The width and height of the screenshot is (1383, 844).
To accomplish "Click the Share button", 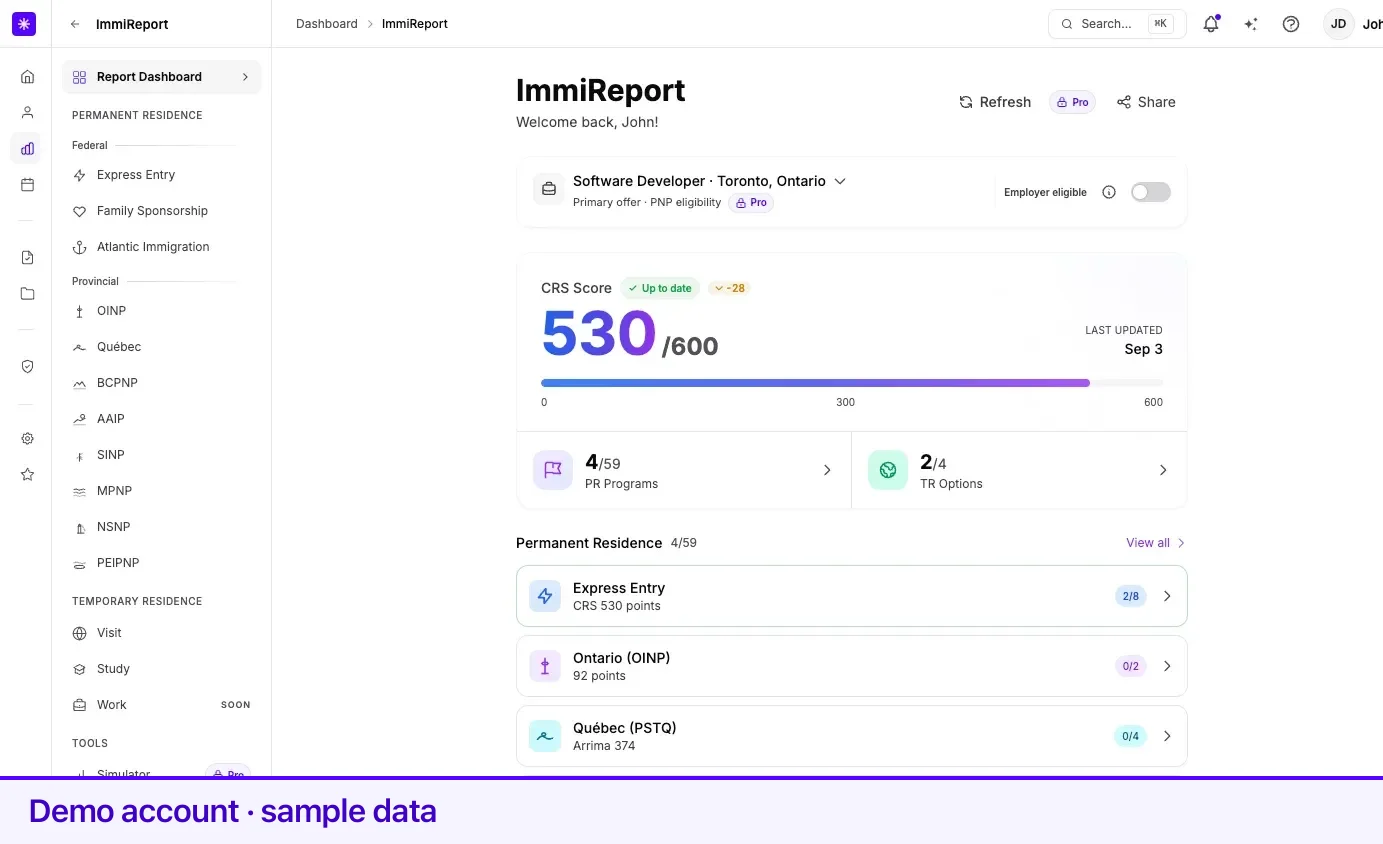I will [x=1146, y=102].
